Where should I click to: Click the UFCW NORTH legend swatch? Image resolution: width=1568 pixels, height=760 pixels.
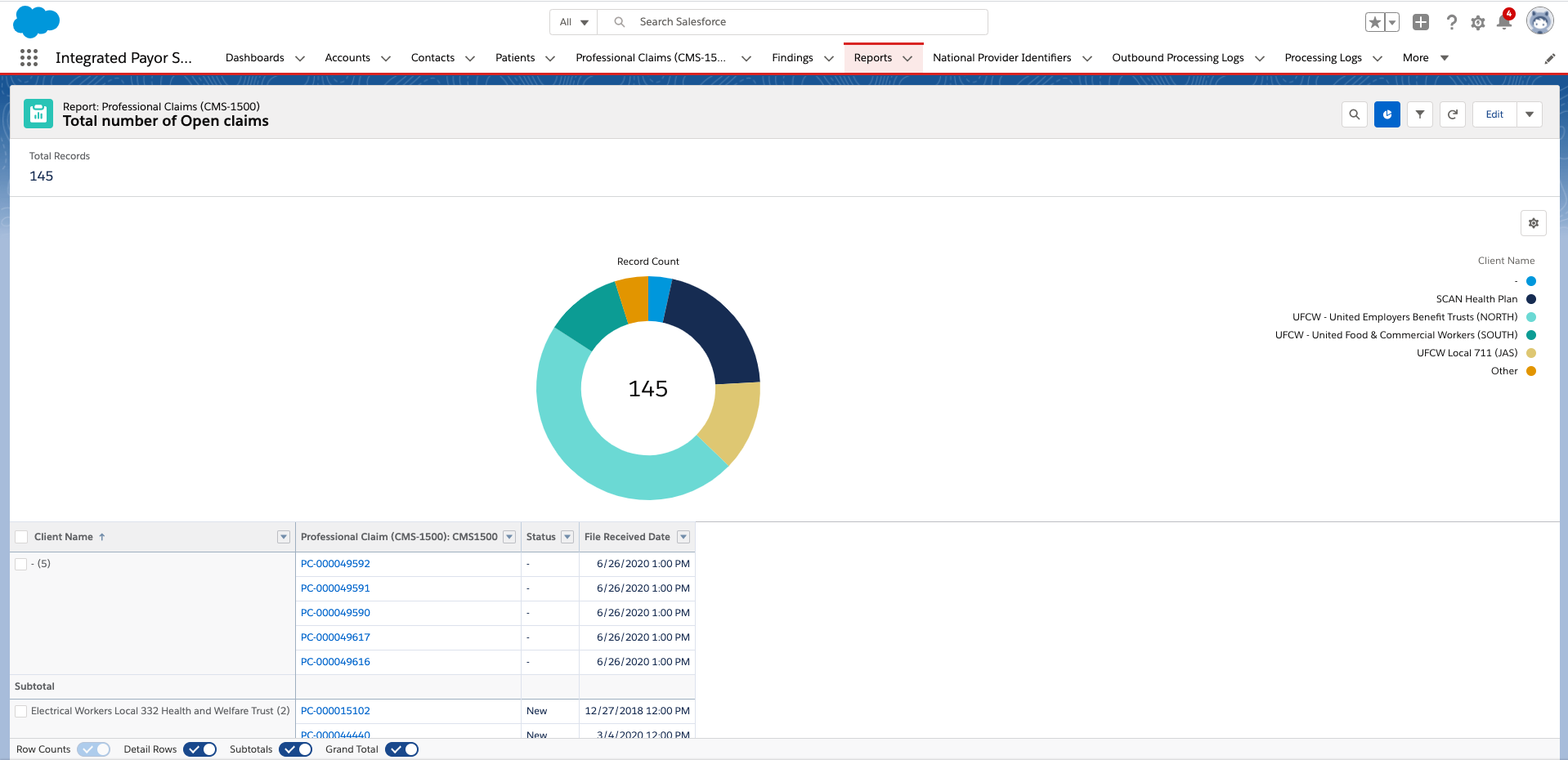pyautogui.click(x=1531, y=317)
